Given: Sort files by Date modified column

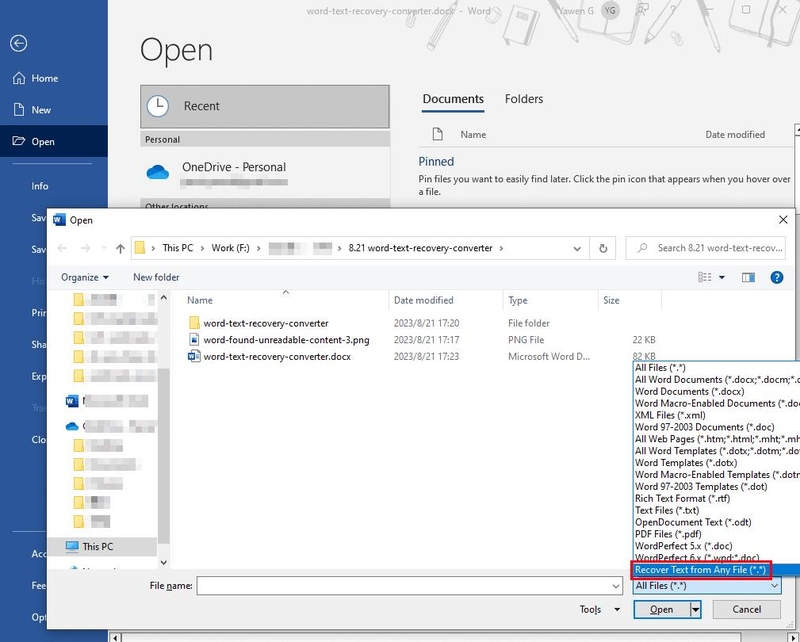Looking at the screenshot, I should point(423,300).
